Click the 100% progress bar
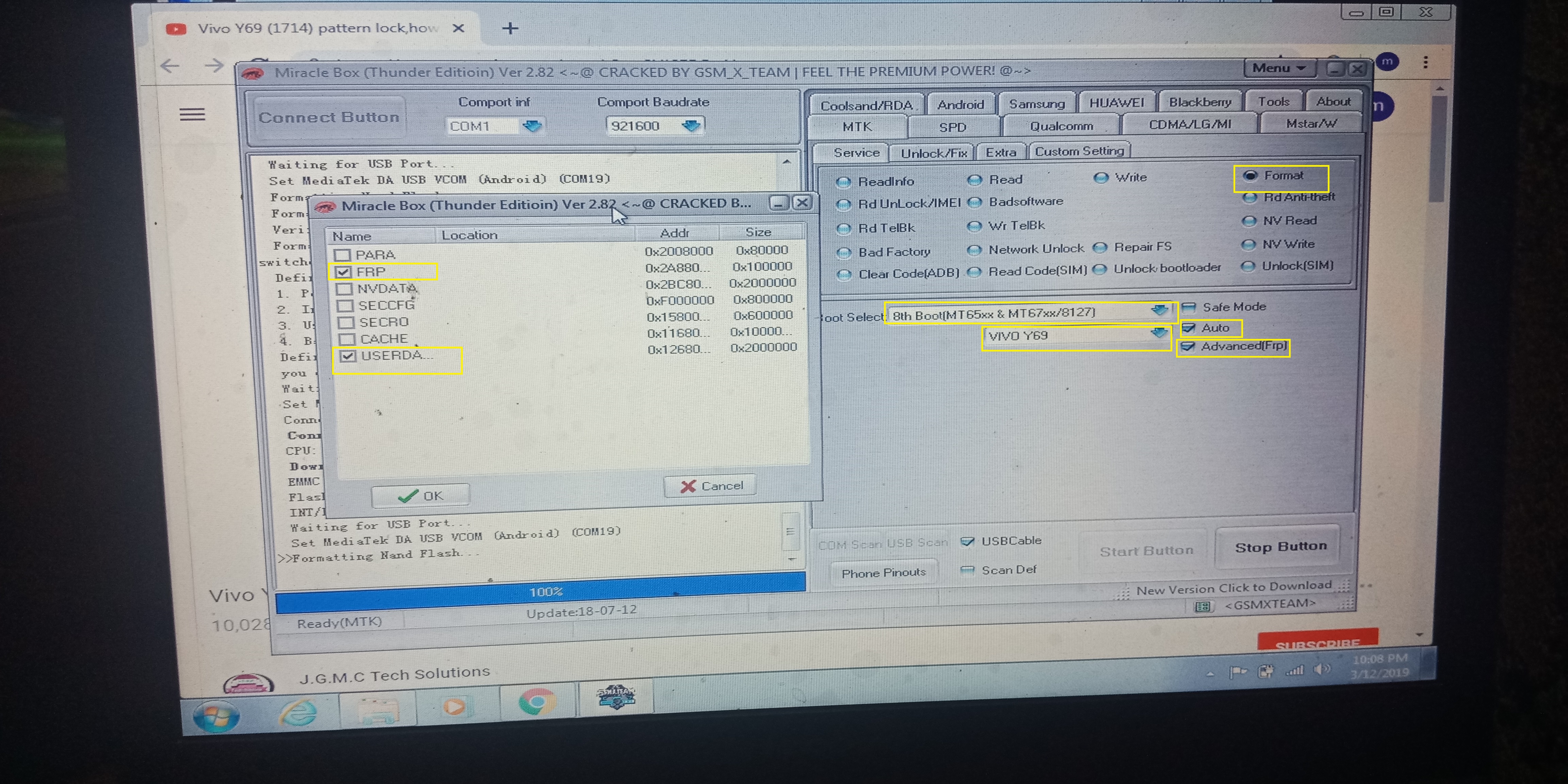This screenshot has height=784, width=1568. tap(540, 592)
